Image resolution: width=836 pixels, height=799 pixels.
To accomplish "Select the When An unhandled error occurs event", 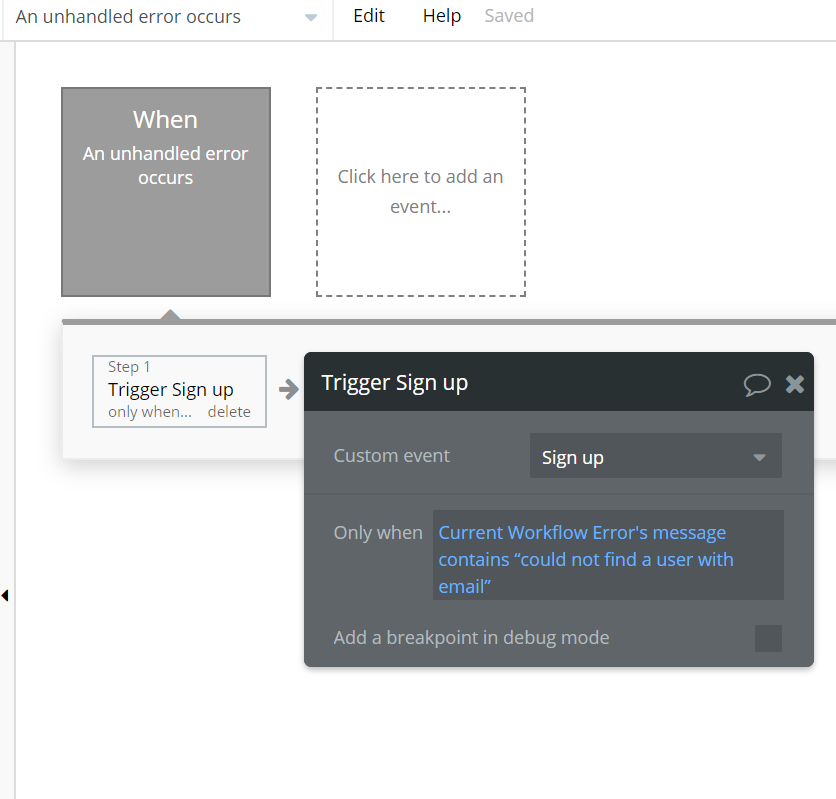I will [x=166, y=192].
